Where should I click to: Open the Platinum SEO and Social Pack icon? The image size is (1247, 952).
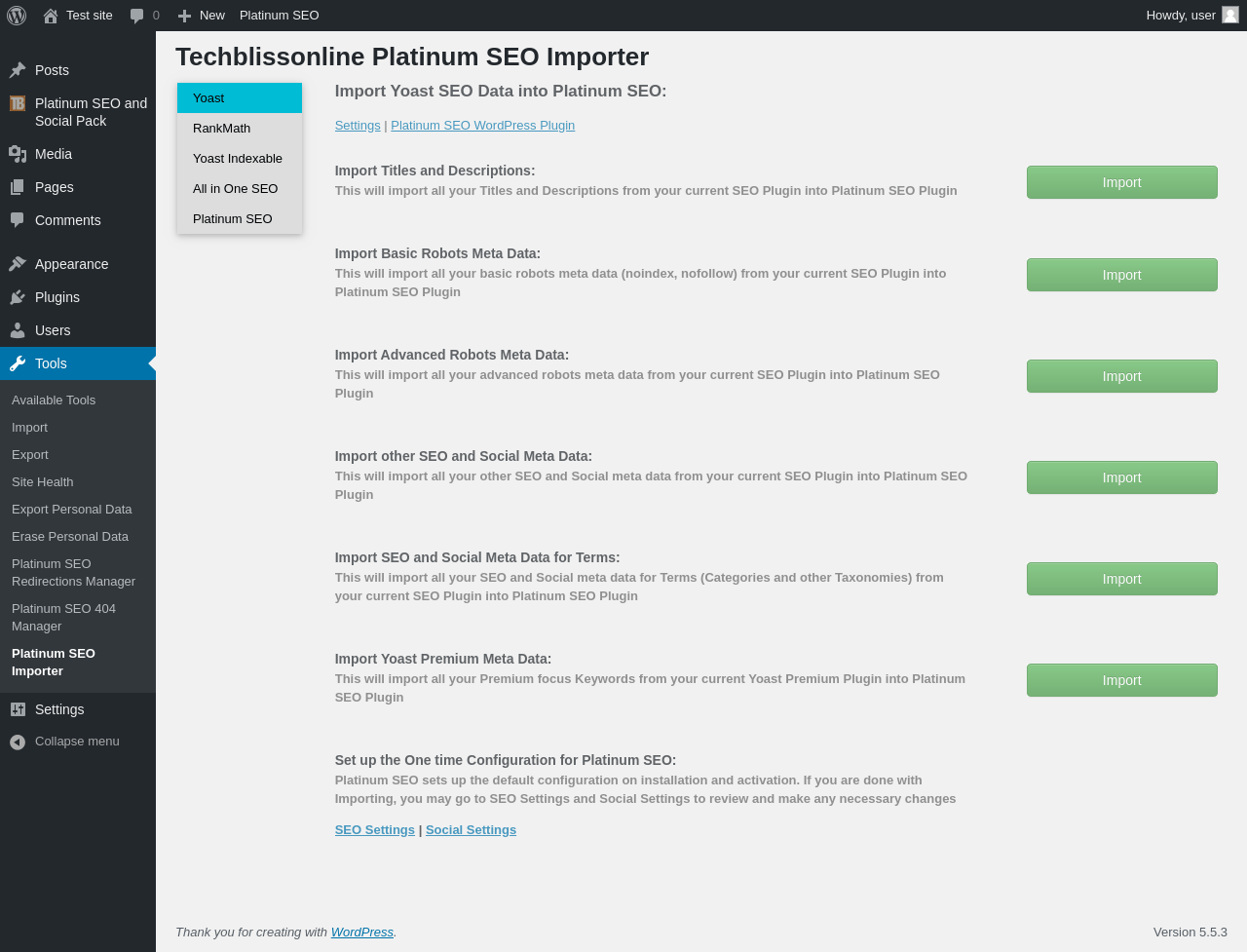pos(18,103)
